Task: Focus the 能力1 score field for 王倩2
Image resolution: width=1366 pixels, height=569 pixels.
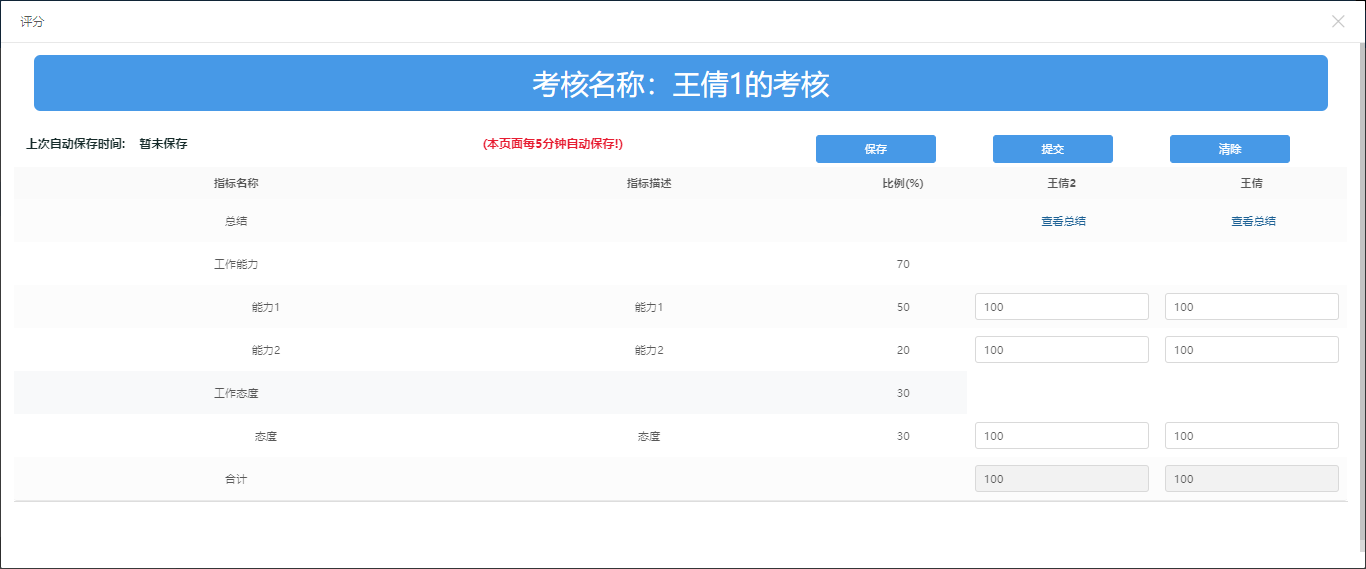Action: (x=1061, y=307)
